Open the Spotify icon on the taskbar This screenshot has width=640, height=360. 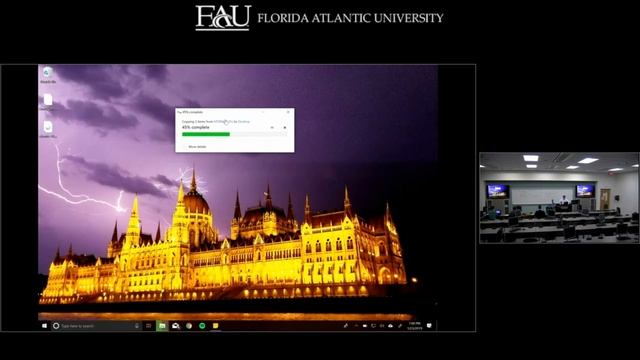pos(202,326)
